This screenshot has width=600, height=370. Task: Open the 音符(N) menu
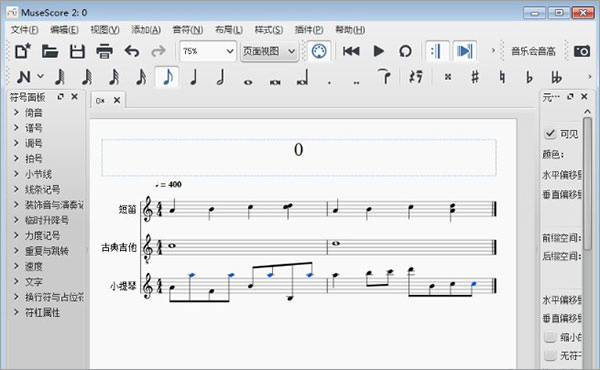click(188, 29)
